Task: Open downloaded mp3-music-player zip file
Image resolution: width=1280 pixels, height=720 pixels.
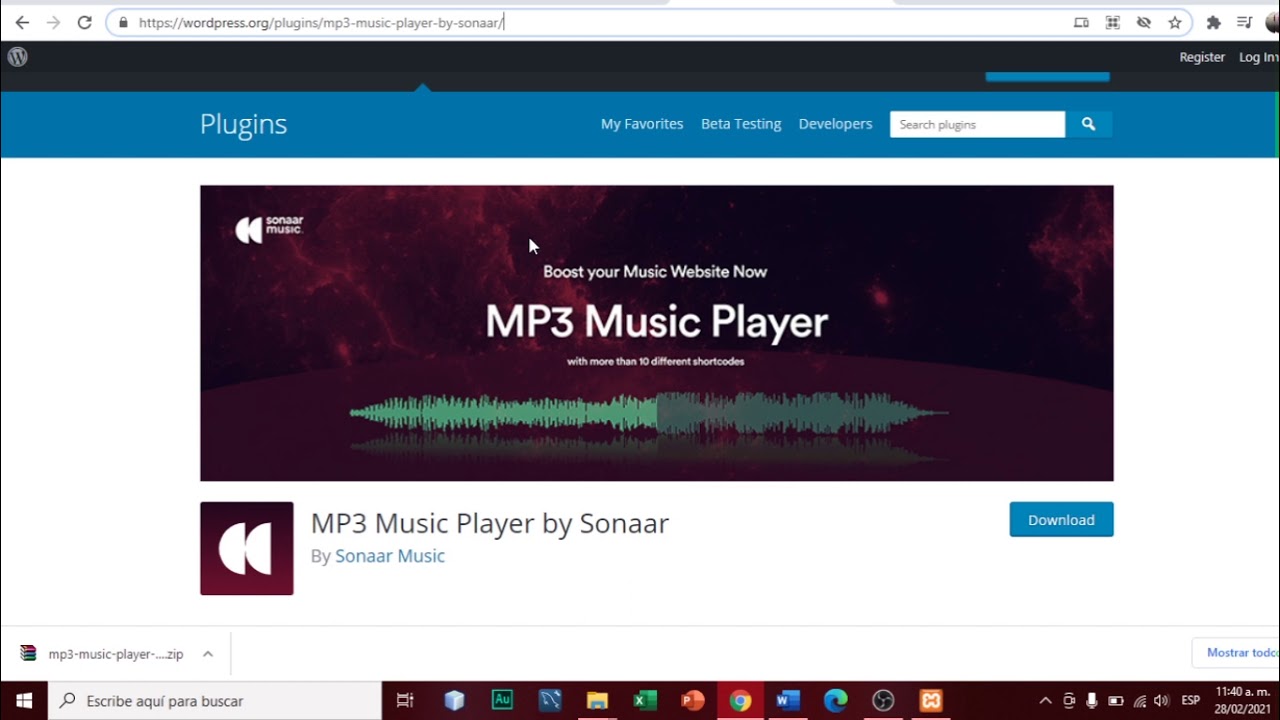Action: pos(104,654)
